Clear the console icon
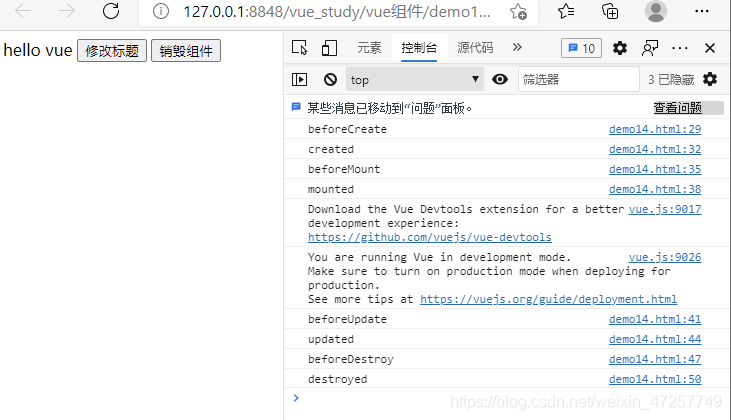 click(330, 80)
